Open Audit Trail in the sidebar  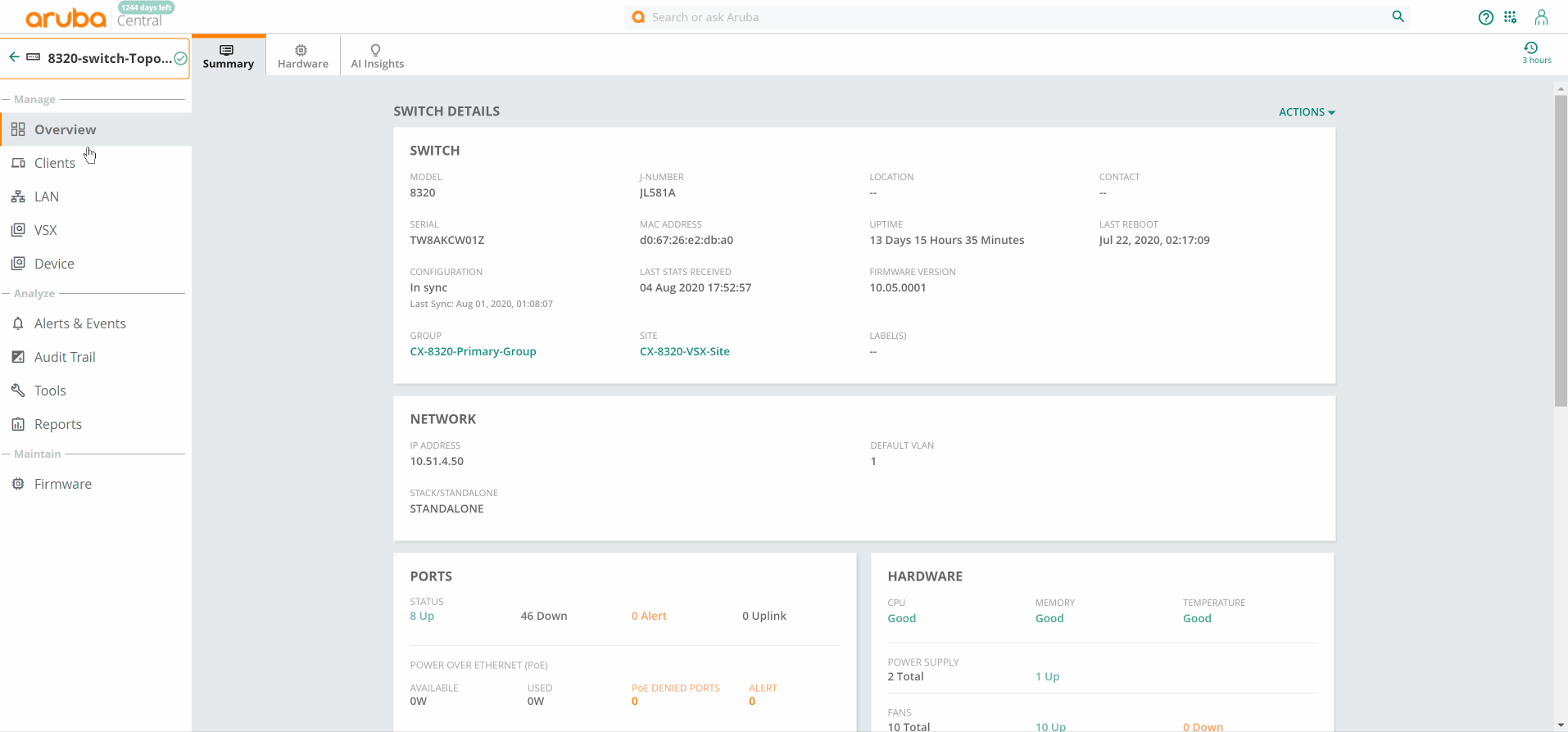click(x=96, y=357)
